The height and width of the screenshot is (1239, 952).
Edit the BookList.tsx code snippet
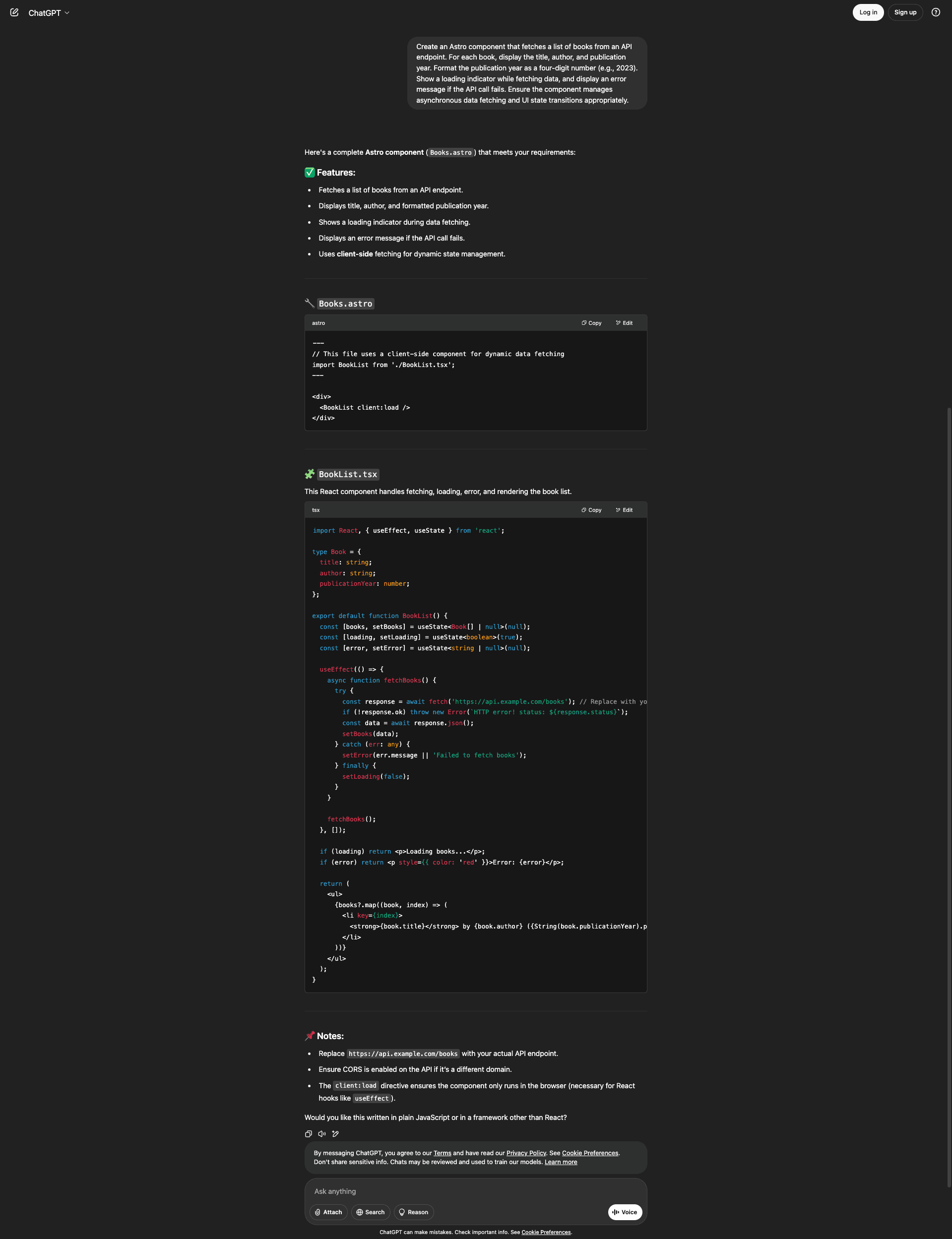[x=624, y=509]
